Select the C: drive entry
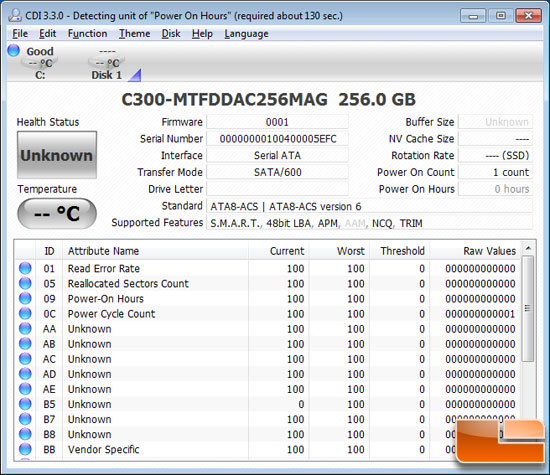 (40, 63)
